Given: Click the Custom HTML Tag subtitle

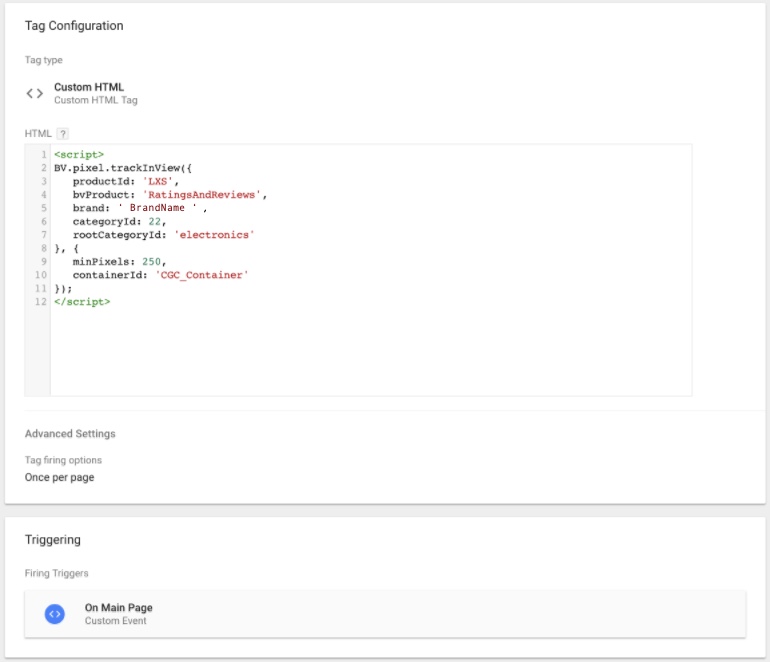Looking at the screenshot, I should point(96,100).
